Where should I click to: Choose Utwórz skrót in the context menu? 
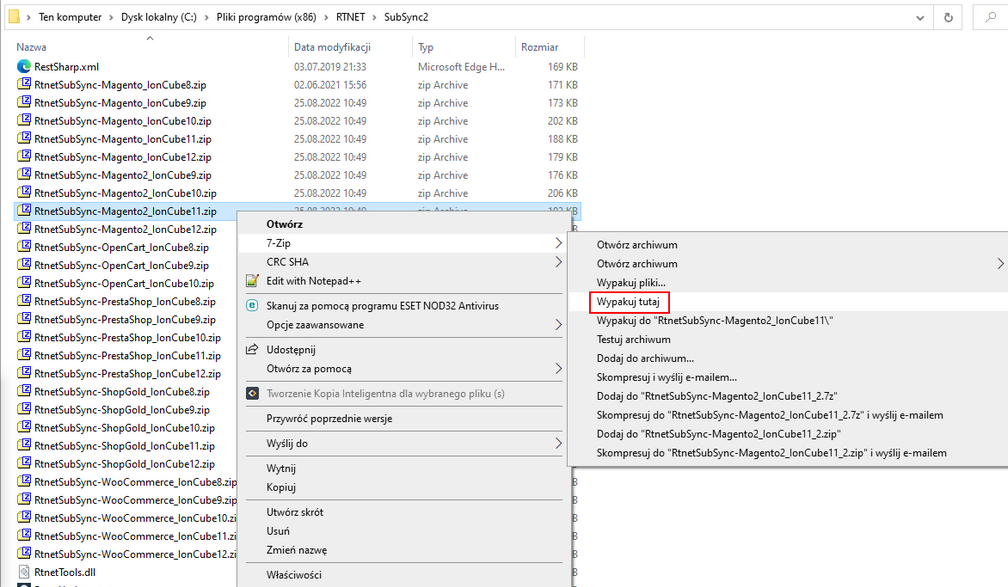(x=294, y=512)
